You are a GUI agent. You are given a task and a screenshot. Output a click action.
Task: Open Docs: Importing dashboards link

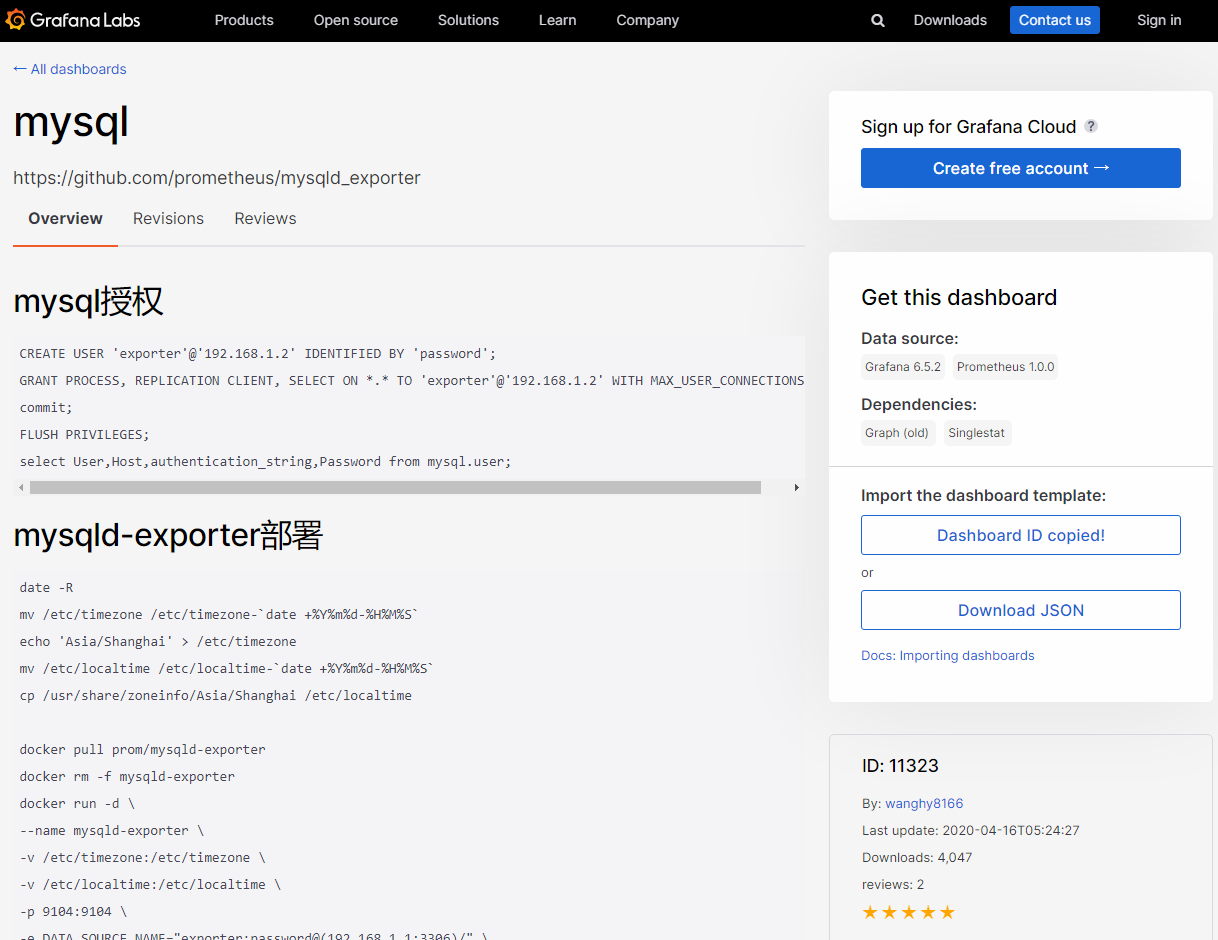pyautogui.click(x=948, y=656)
